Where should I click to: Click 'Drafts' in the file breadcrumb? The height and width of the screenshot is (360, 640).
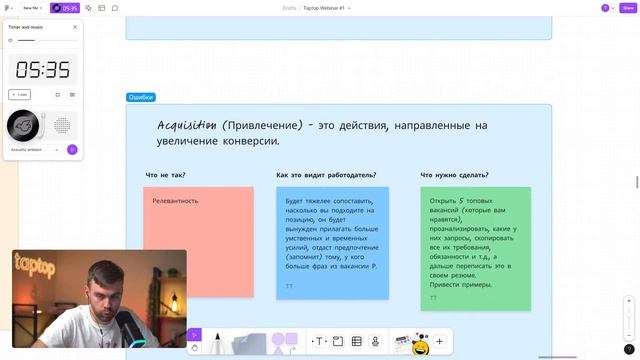pos(289,8)
